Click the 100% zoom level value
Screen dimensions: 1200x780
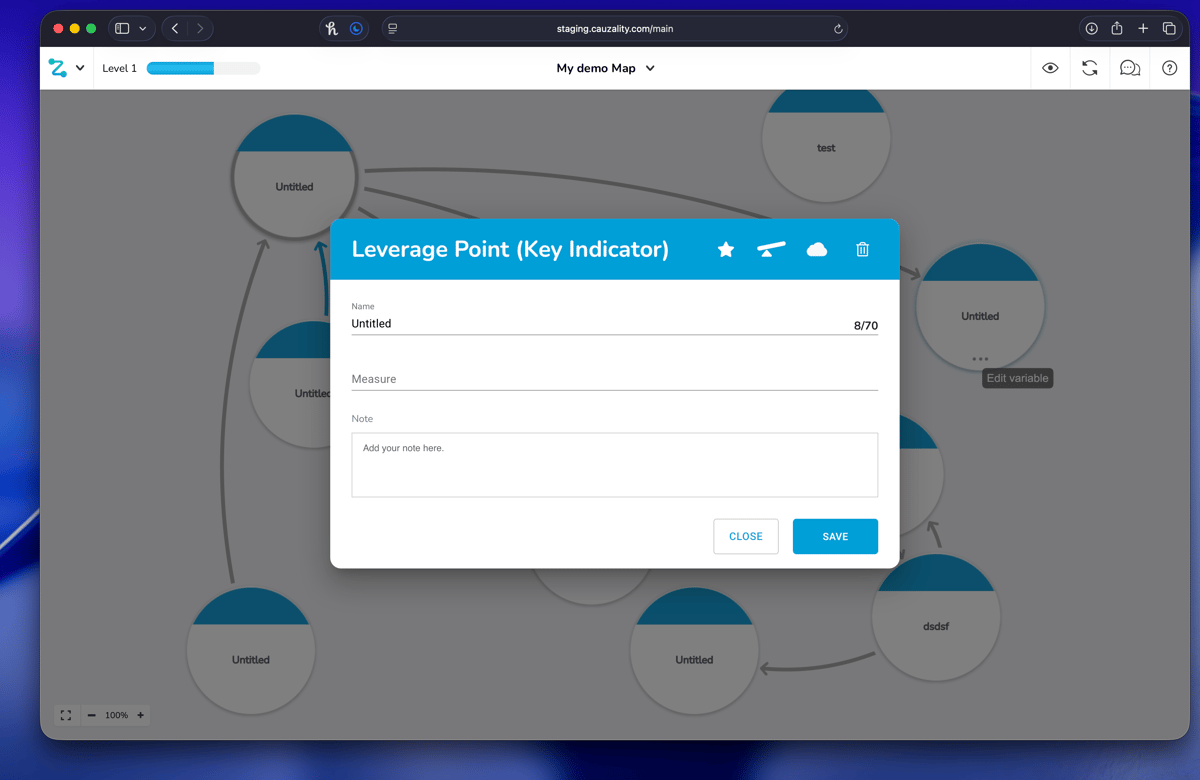(116, 715)
